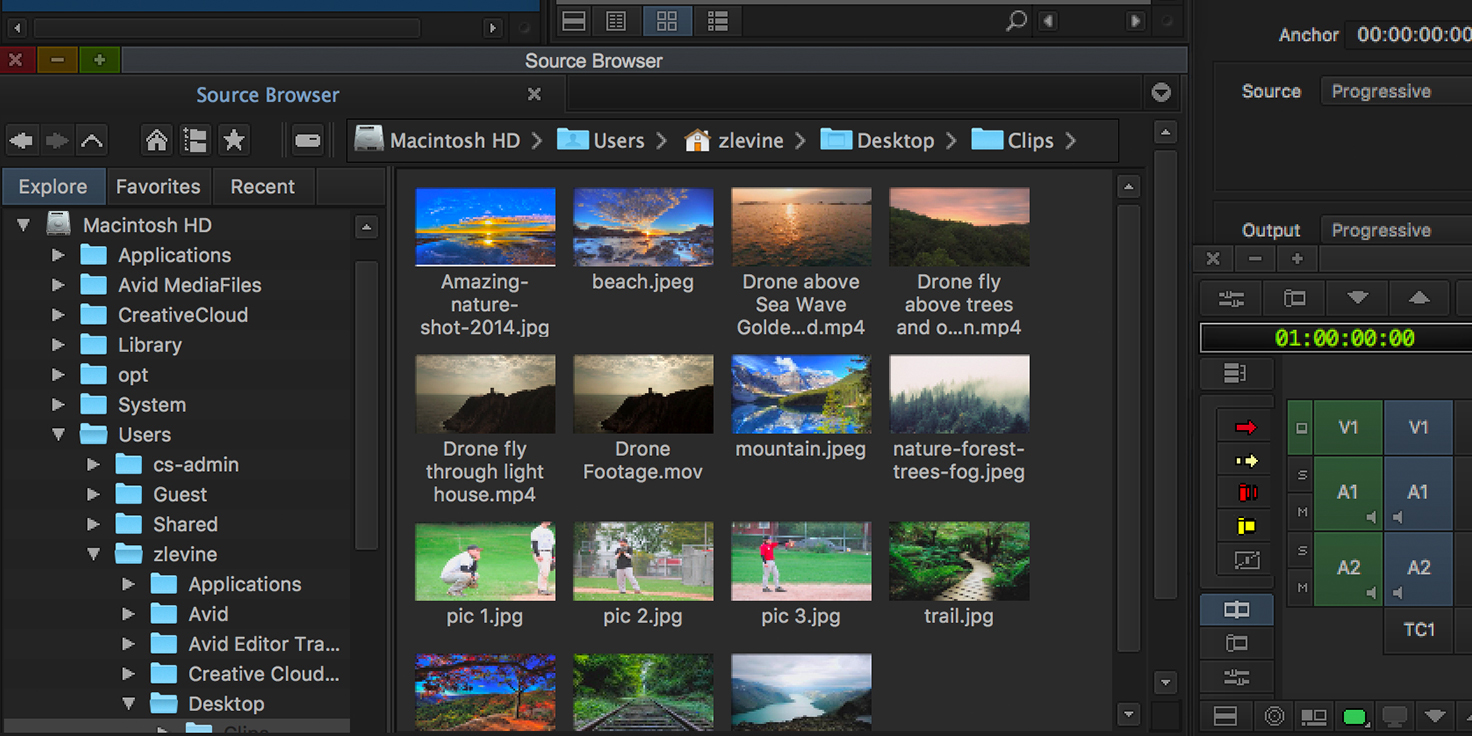Switch bin to frame view icon
This screenshot has height=736, width=1472.
point(668,20)
